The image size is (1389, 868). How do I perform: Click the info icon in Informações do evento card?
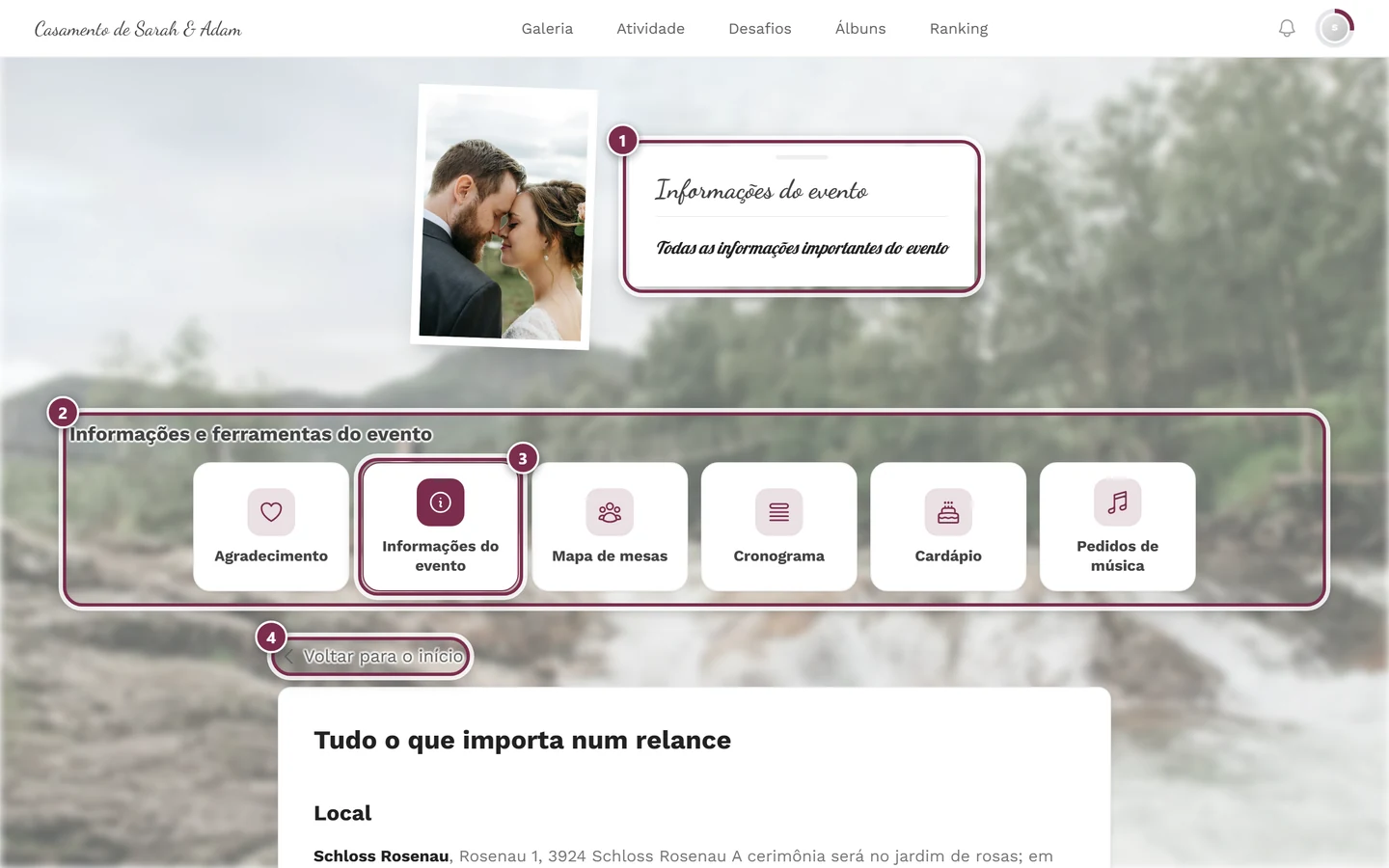tap(441, 502)
